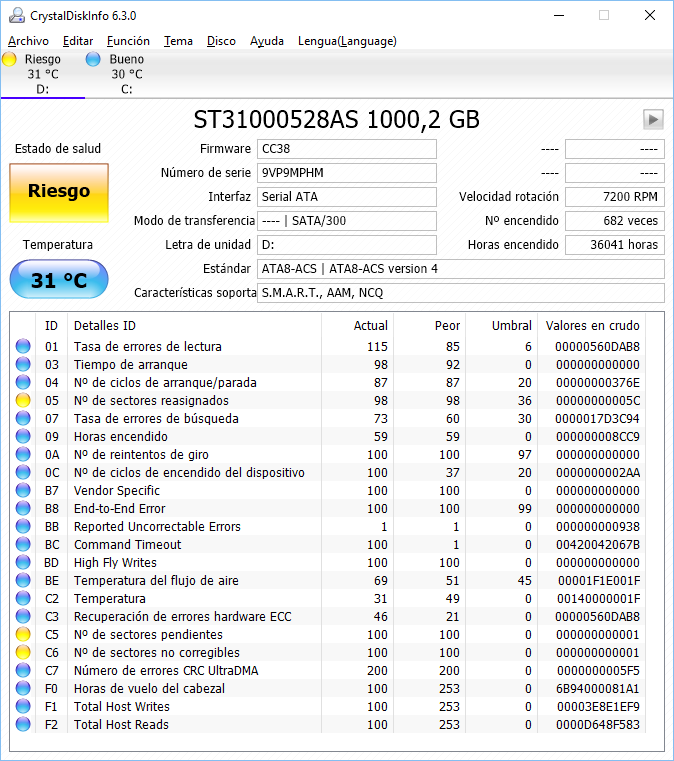674x761 pixels.
Task: Click the blue status icon for attribute 04
Action: [x=23, y=382]
